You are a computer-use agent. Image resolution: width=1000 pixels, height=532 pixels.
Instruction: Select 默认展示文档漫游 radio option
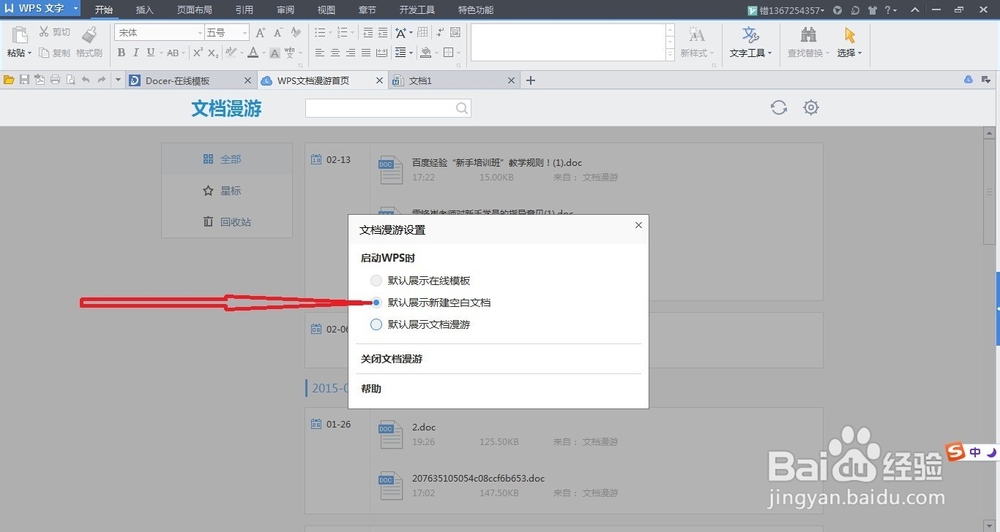click(x=376, y=325)
